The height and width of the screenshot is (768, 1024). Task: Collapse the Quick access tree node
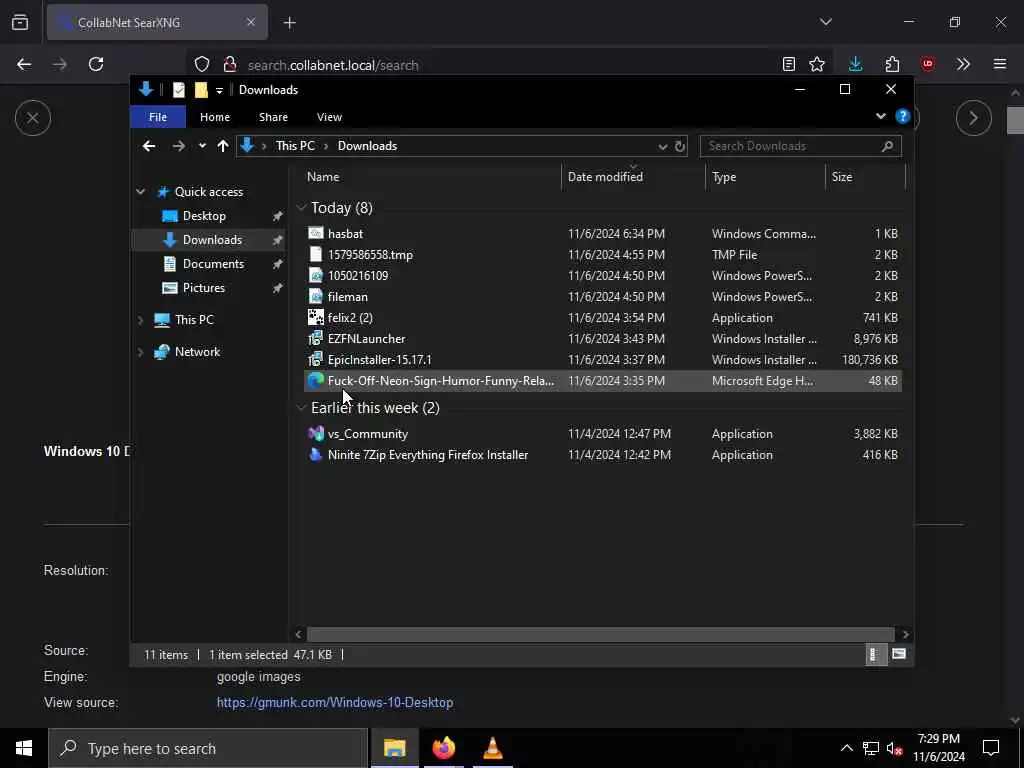click(140, 191)
